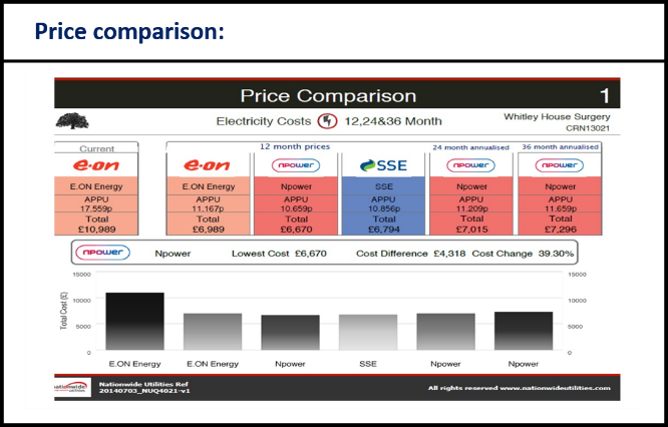
Task: Click the APPU value '17.559p'
Action: pyautogui.click(x=96, y=208)
